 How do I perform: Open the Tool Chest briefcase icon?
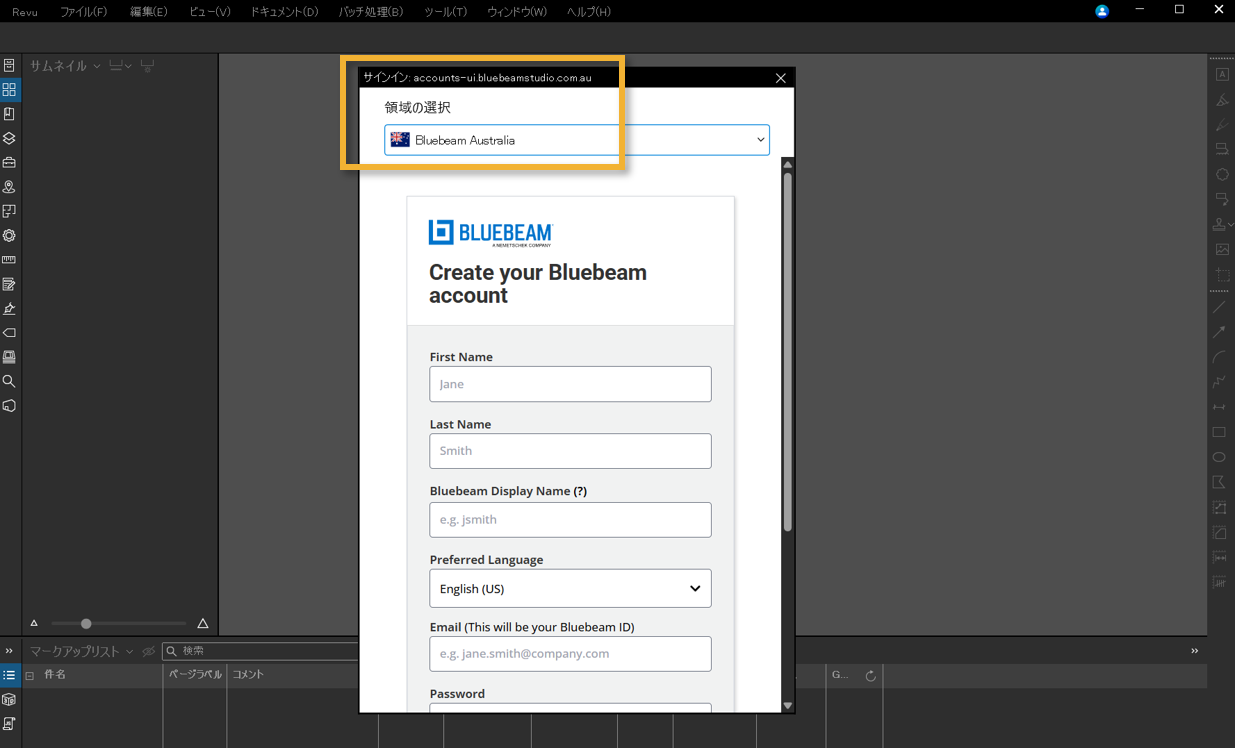tap(9, 162)
